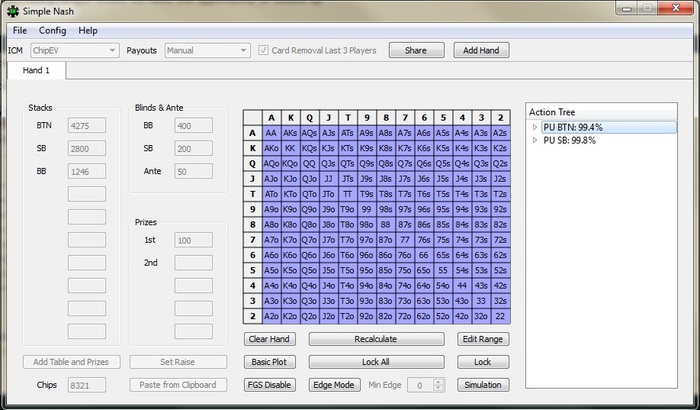
Task: Open the Help menu
Action: tap(88, 30)
